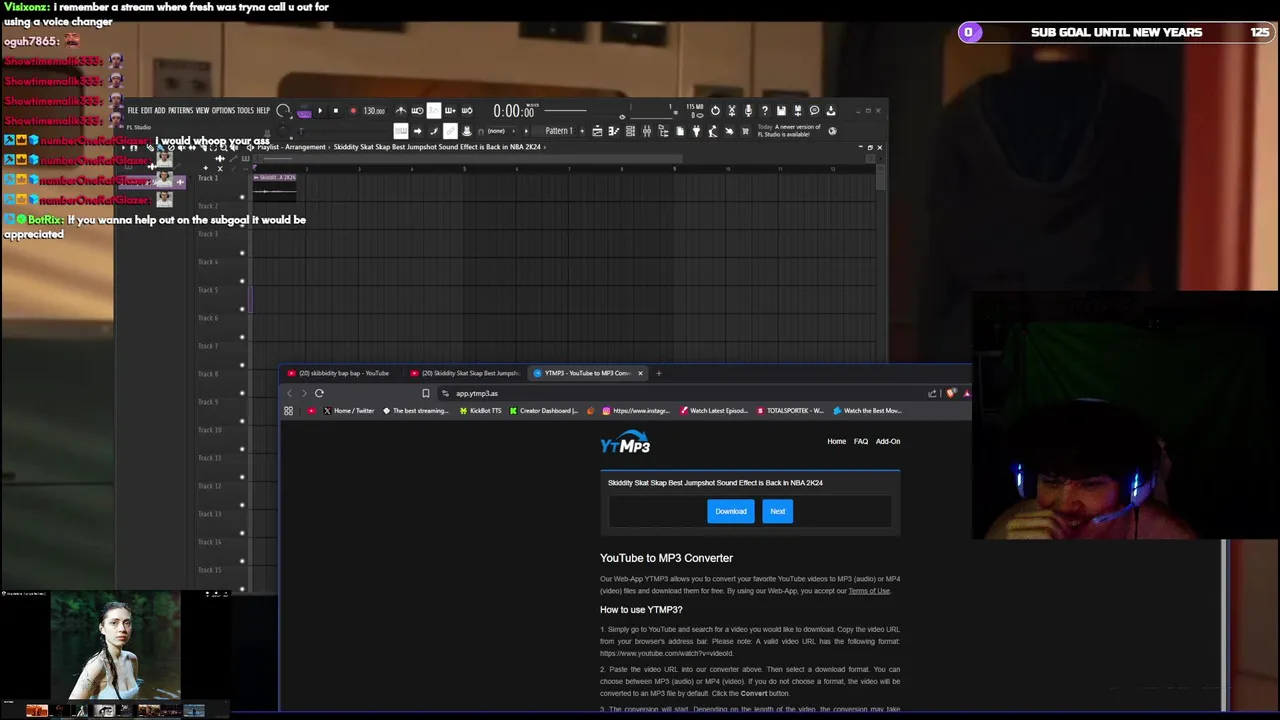Viewport: 1280px width, 720px height.
Task: Click the download arrow icon in FL toolbar
Action: point(831,110)
